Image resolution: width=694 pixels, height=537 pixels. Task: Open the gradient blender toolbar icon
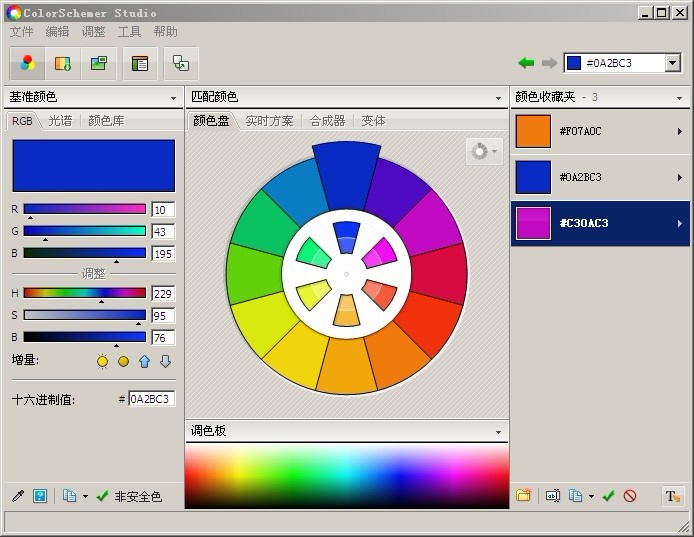pyautogui.click(x=63, y=63)
